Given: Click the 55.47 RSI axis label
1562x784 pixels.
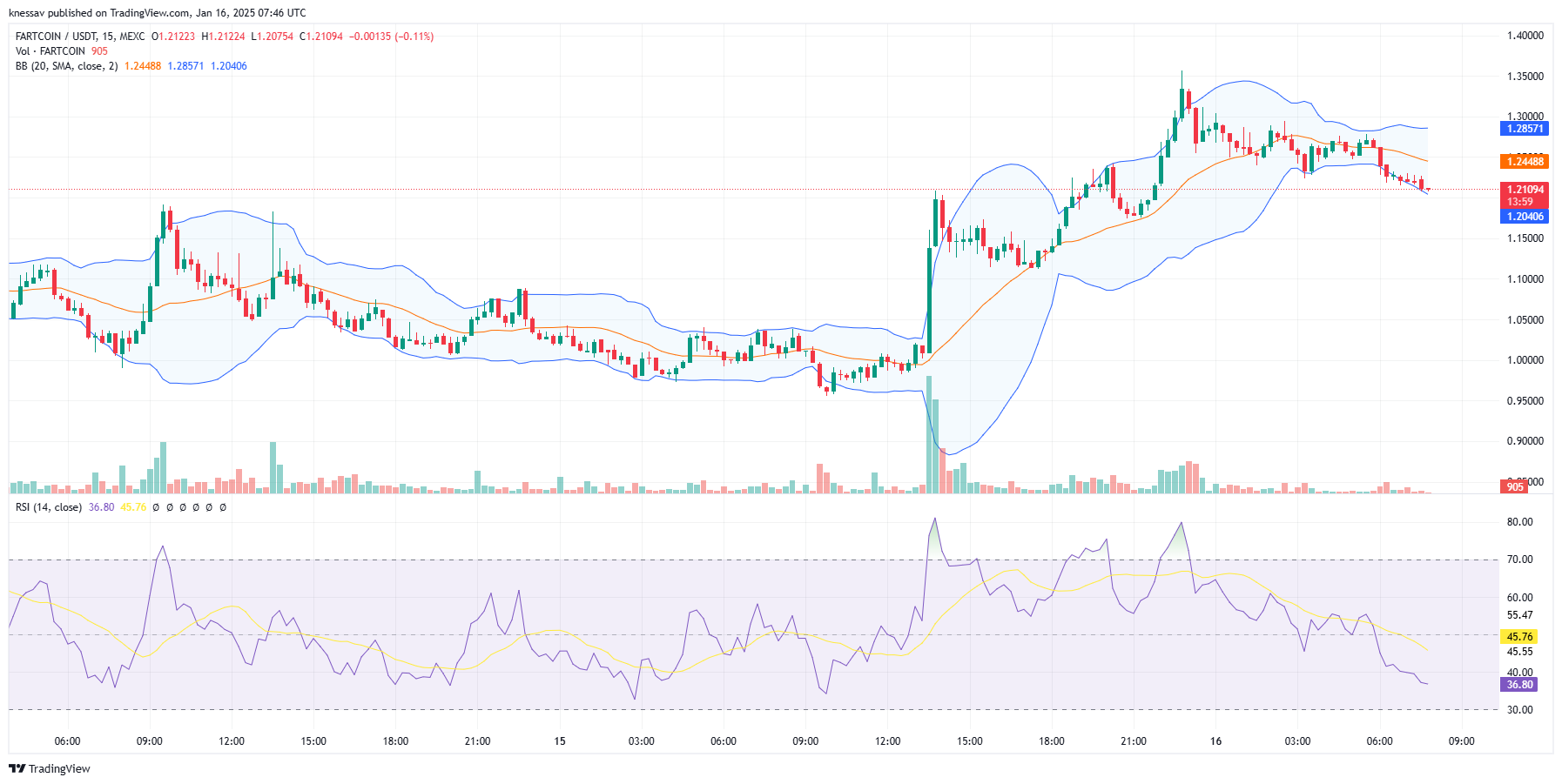Looking at the screenshot, I should pos(1520,615).
